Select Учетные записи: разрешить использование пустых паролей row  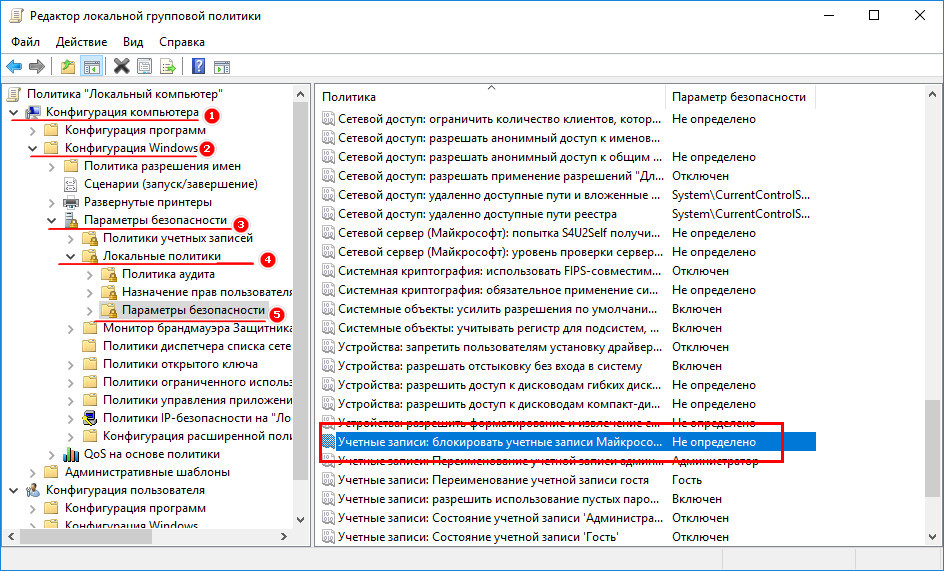(567, 499)
